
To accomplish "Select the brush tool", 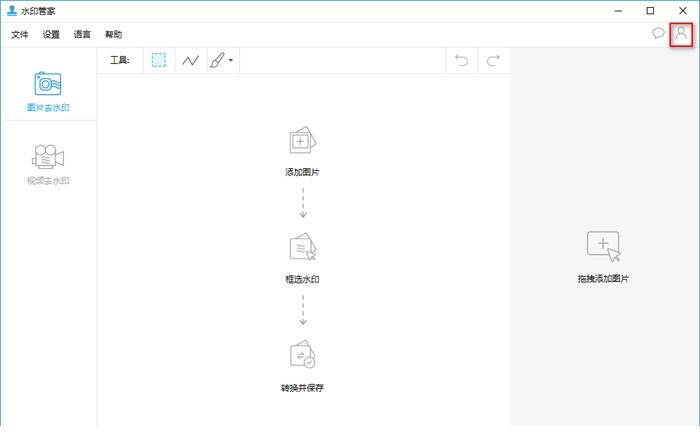I will tap(217, 60).
